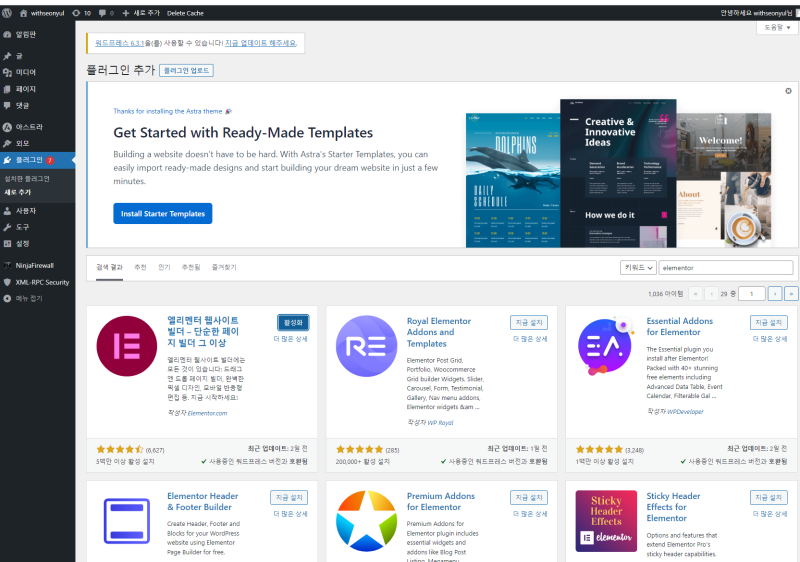Viewport: 800px width, 562px height.
Task: Switch to the Favorites tab
Action: [224, 267]
